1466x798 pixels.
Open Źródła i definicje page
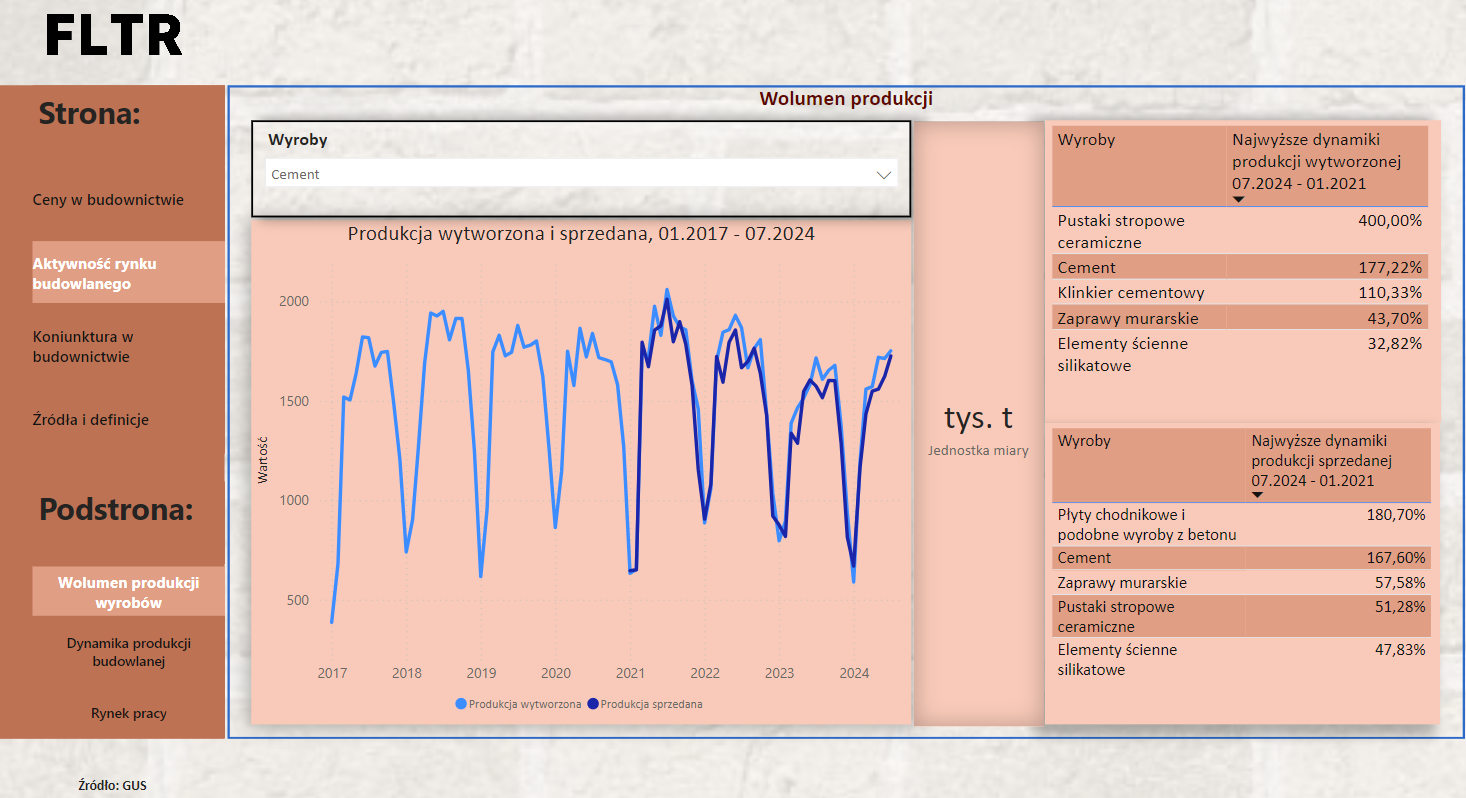(x=91, y=420)
